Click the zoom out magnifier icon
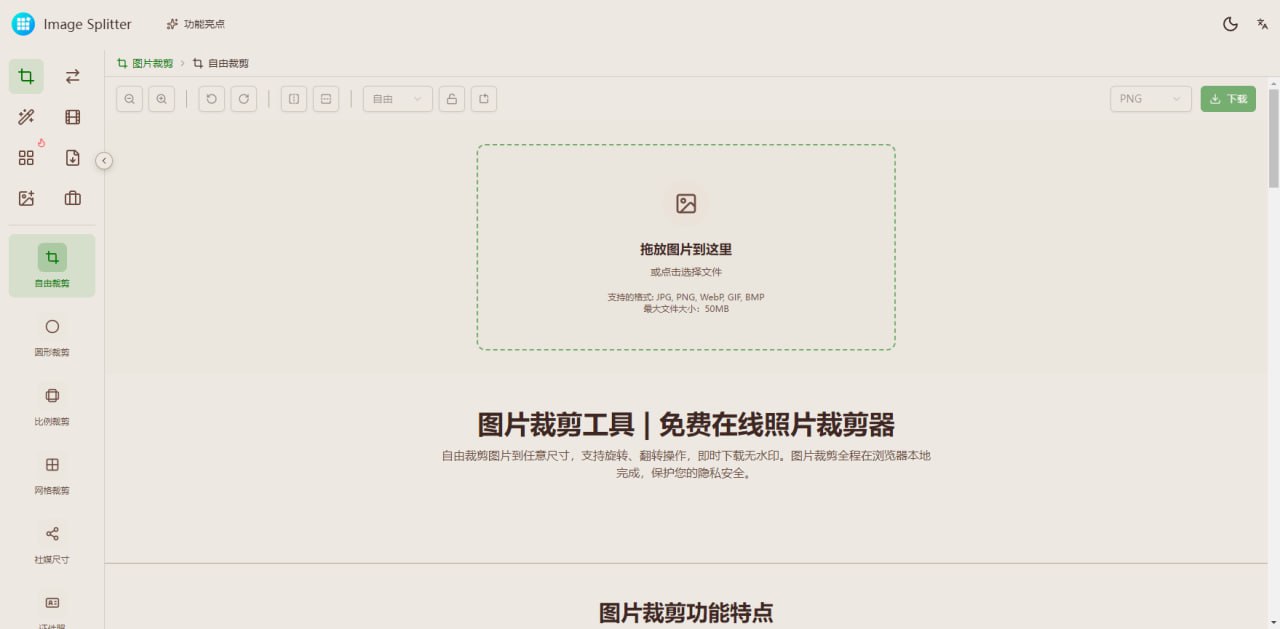 coord(129,99)
